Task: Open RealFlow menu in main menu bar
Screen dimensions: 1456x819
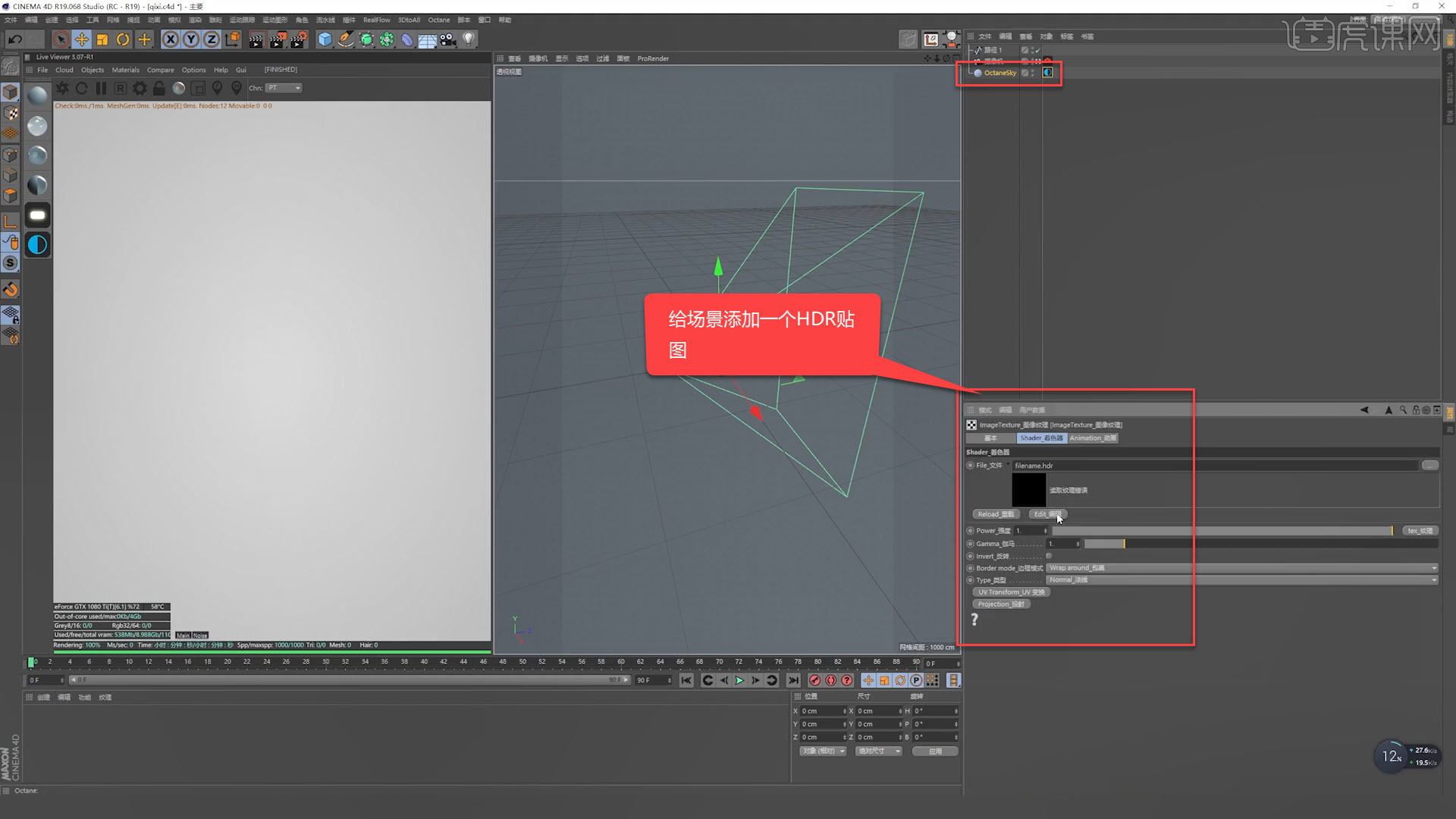Action: coord(376,20)
